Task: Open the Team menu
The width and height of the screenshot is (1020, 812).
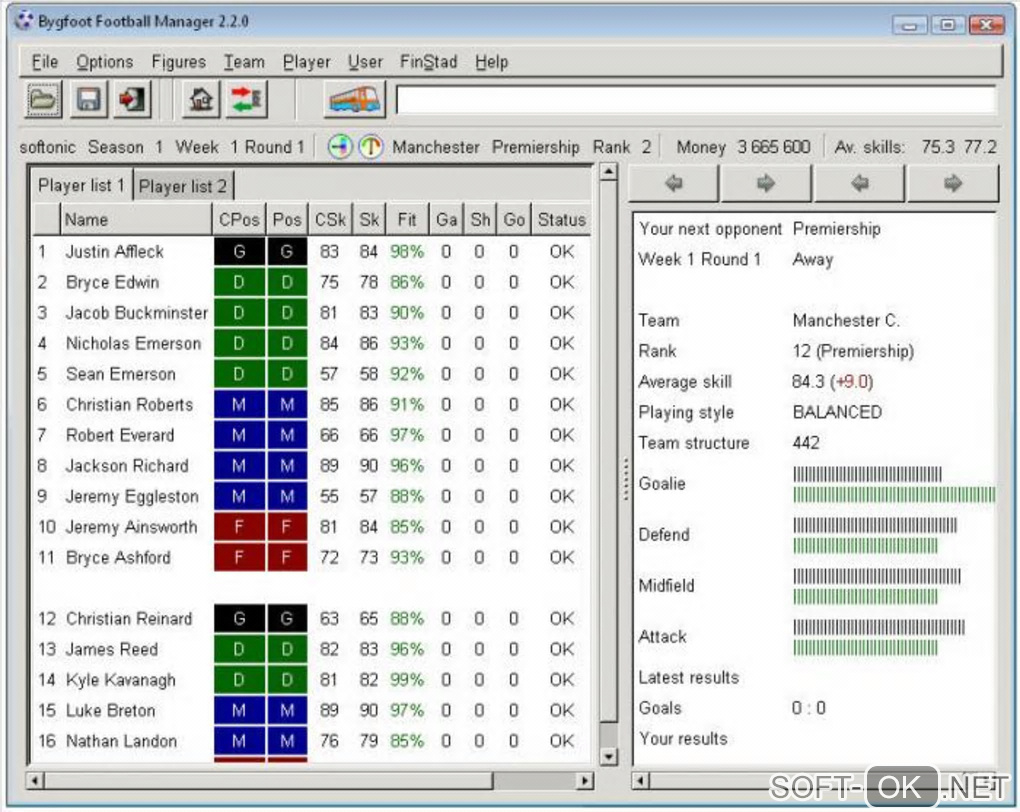Action: [244, 62]
